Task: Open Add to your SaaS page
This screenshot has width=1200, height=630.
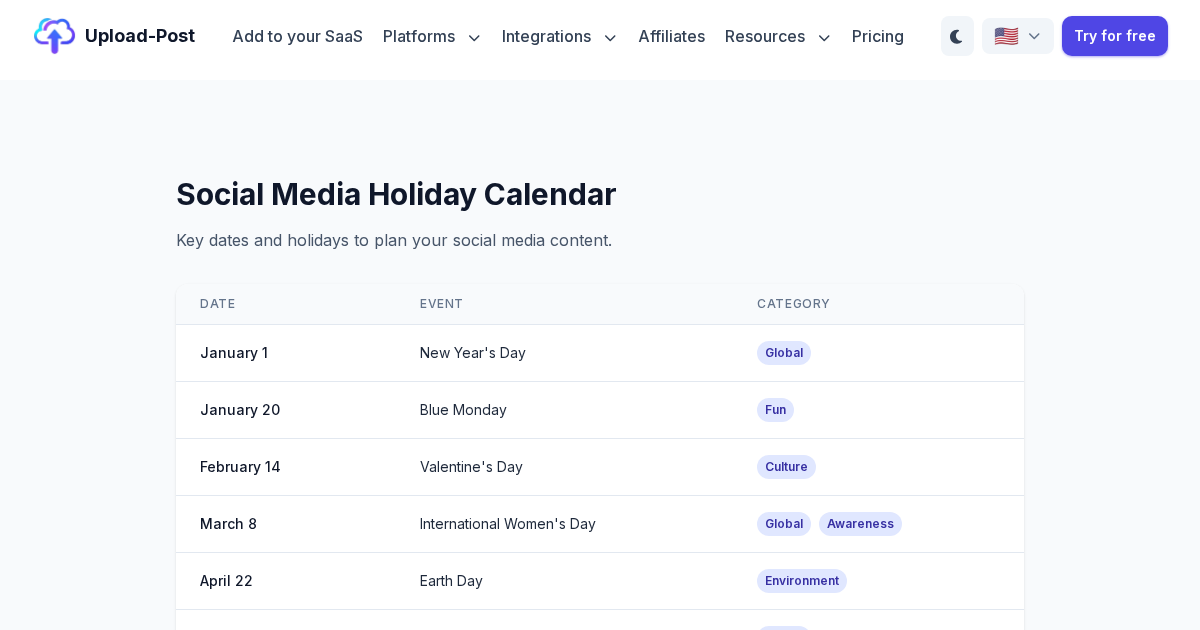Action: [x=297, y=36]
